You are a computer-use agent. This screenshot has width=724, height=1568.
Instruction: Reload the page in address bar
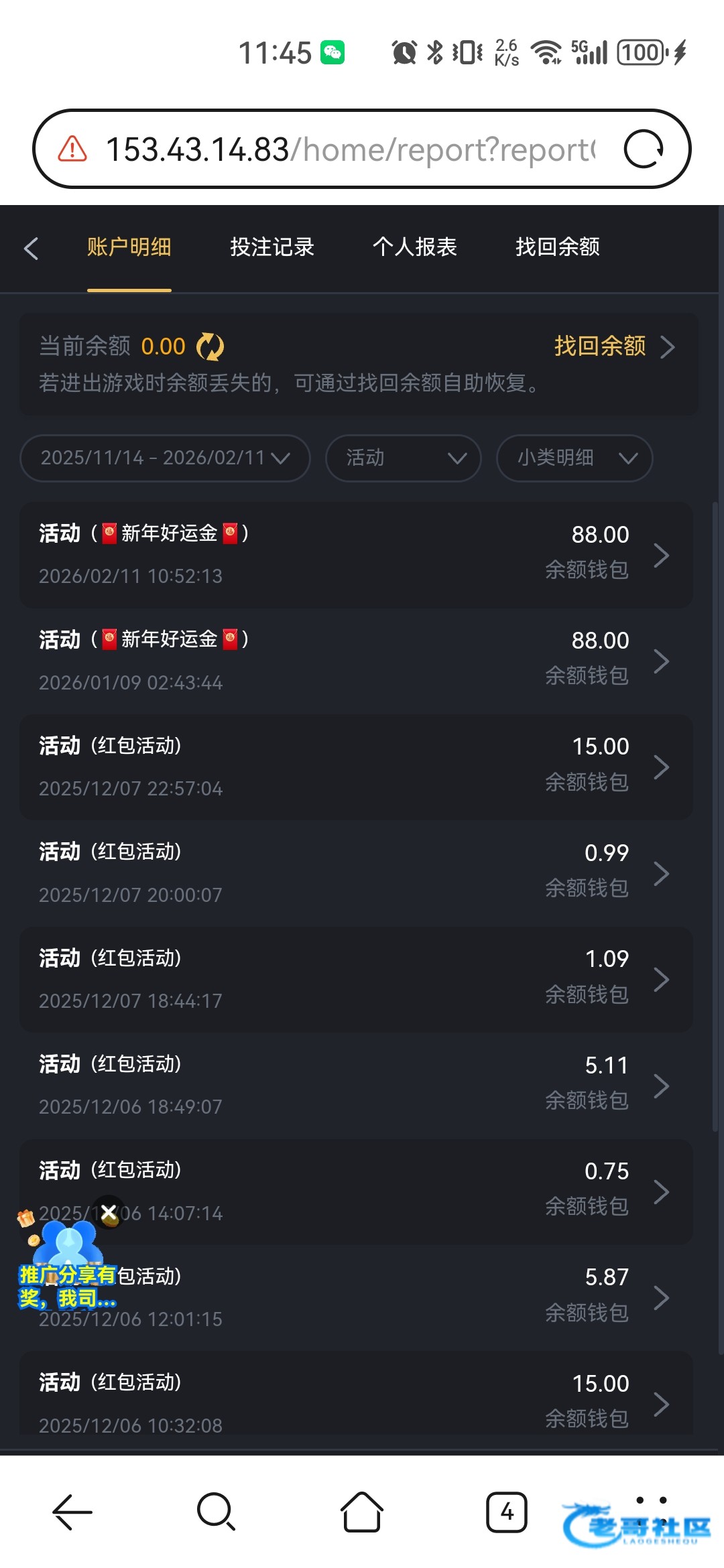(x=643, y=149)
